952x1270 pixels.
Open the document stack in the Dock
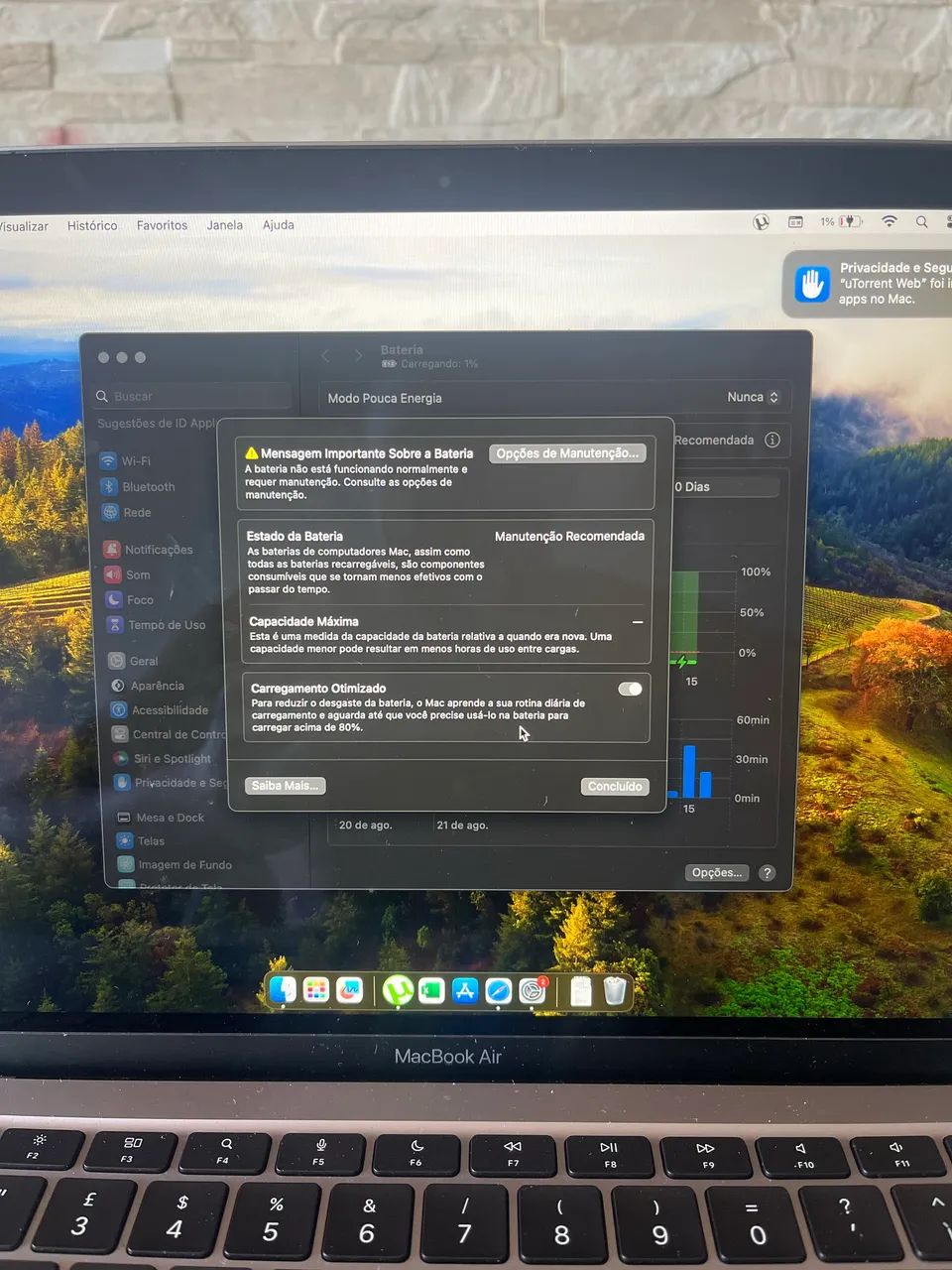click(581, 990)
